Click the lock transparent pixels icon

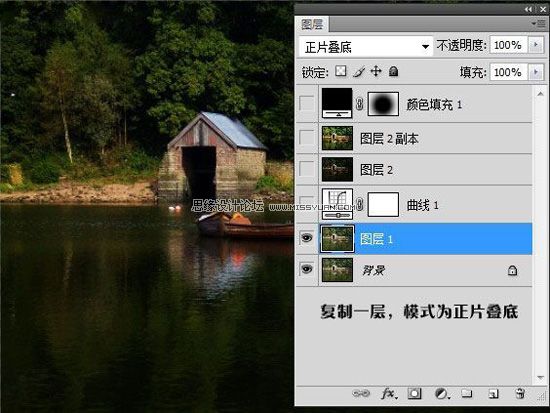tap(341, 71)
